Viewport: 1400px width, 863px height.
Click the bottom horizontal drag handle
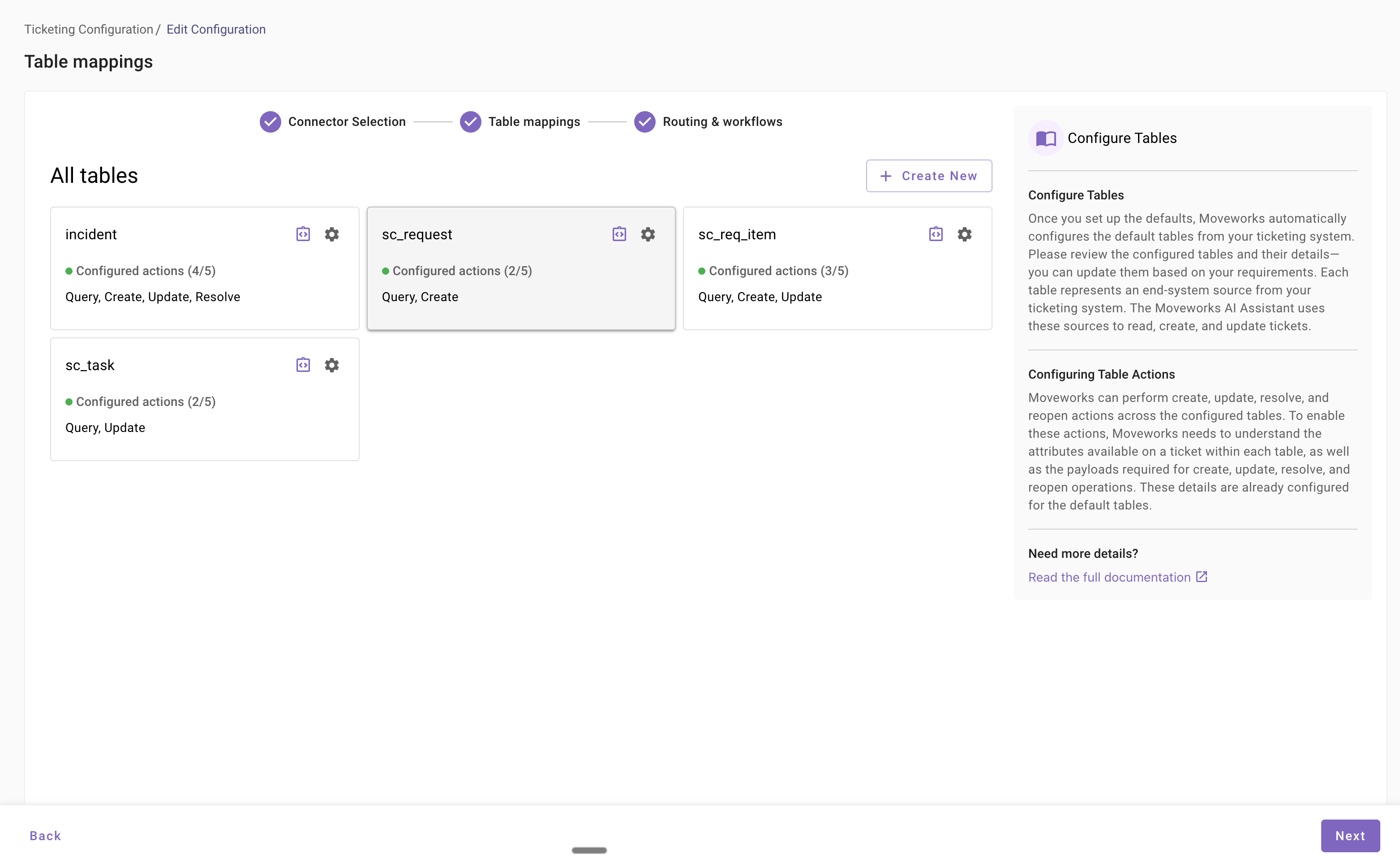(x=589, y=850)
